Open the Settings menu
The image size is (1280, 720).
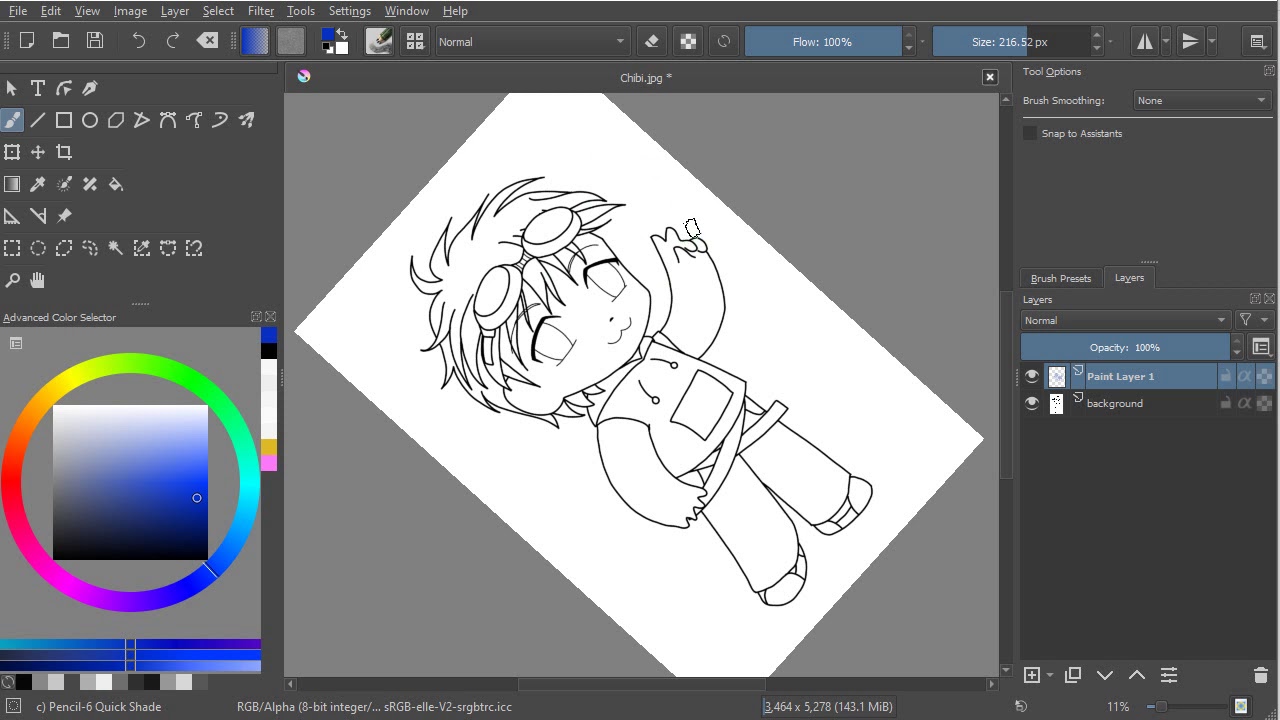[x=350, y=11]
